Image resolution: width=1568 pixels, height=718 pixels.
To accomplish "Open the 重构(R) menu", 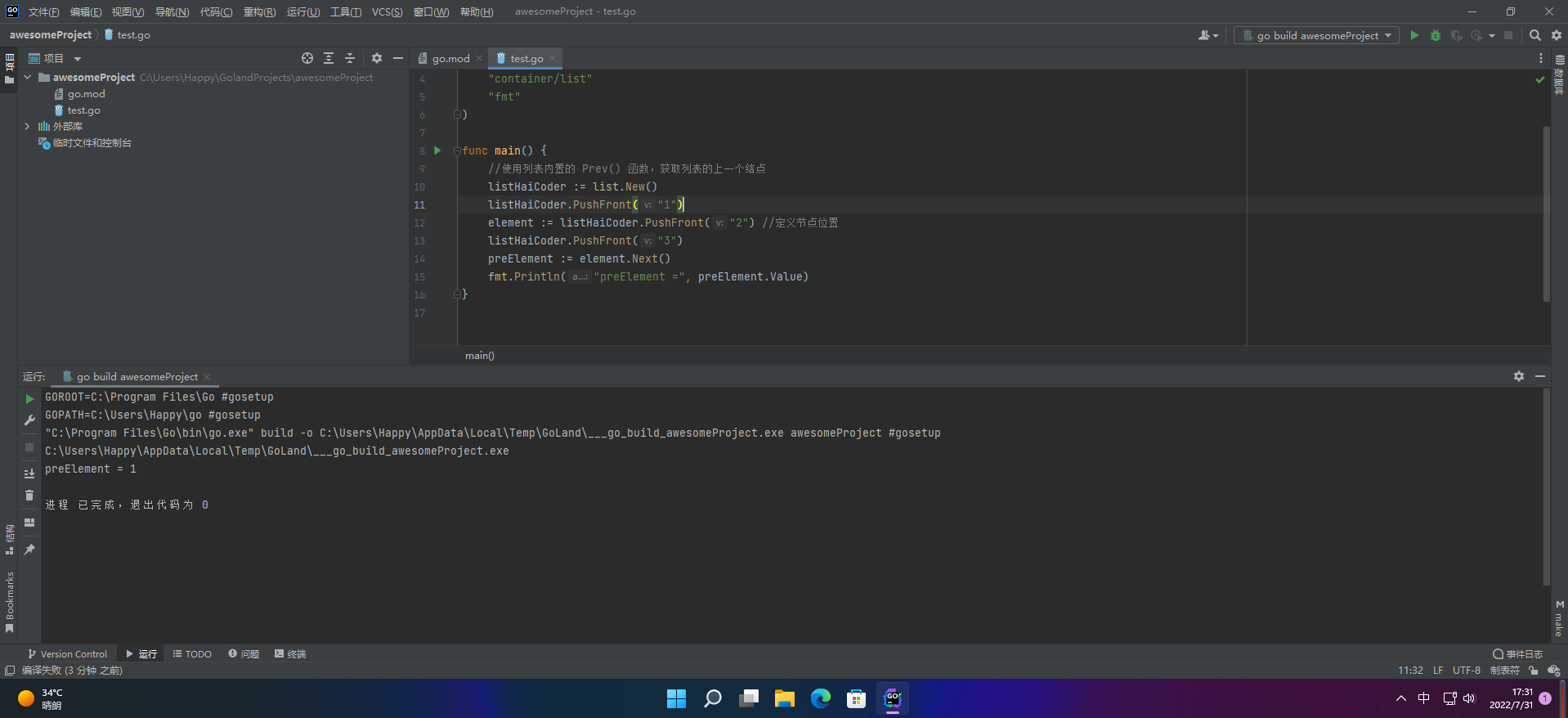I will [x=259, y=11].
